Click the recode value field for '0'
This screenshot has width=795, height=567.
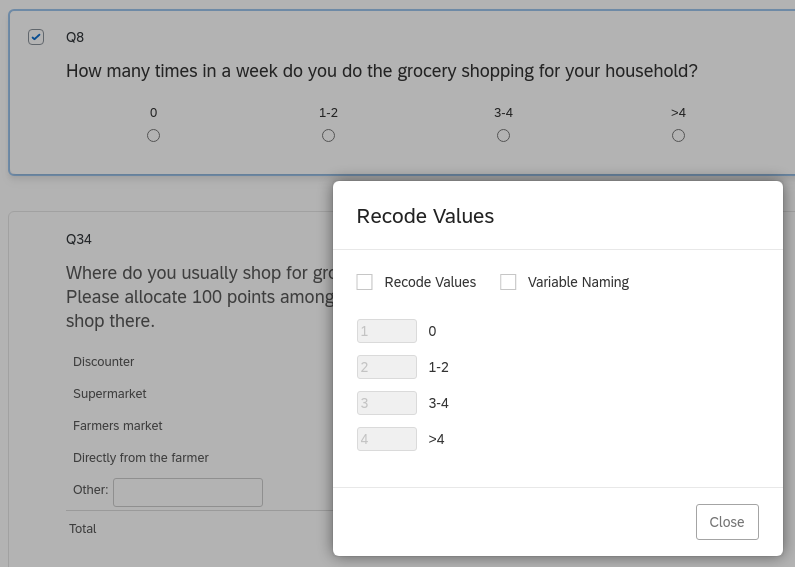387,331
